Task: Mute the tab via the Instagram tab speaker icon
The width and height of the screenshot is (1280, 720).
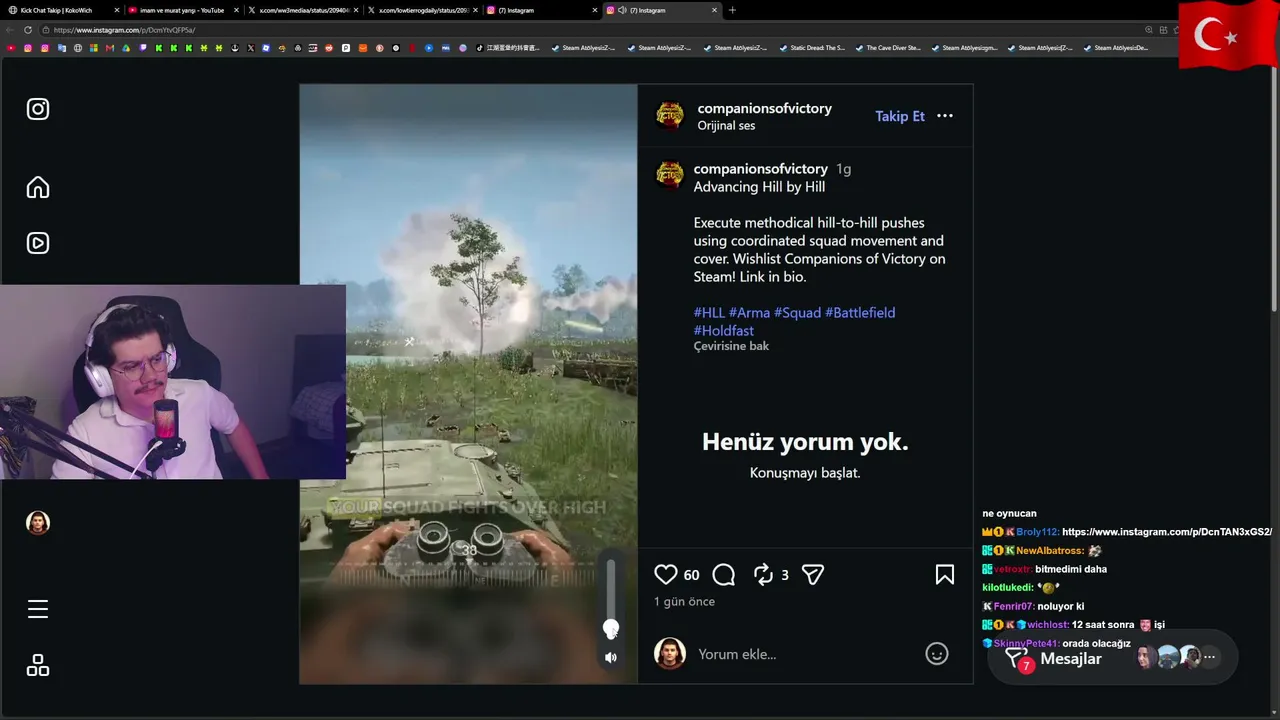Action: point(622,10)
